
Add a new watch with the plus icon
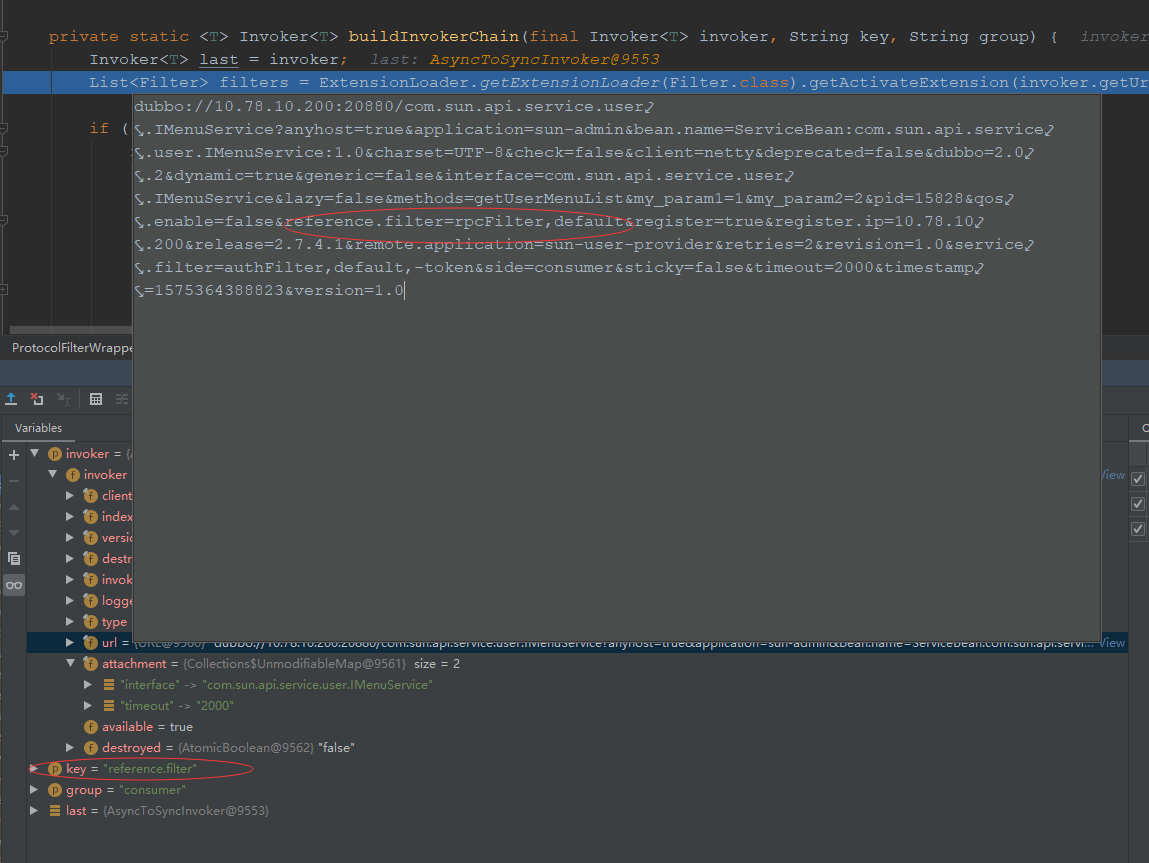click(x=13, y=453)
